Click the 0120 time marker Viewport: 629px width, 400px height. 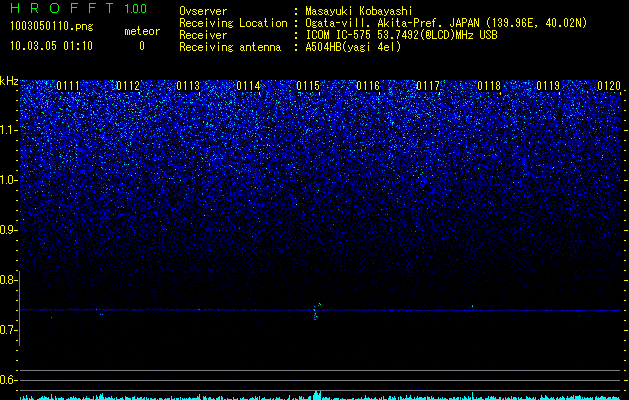[609, 86]
